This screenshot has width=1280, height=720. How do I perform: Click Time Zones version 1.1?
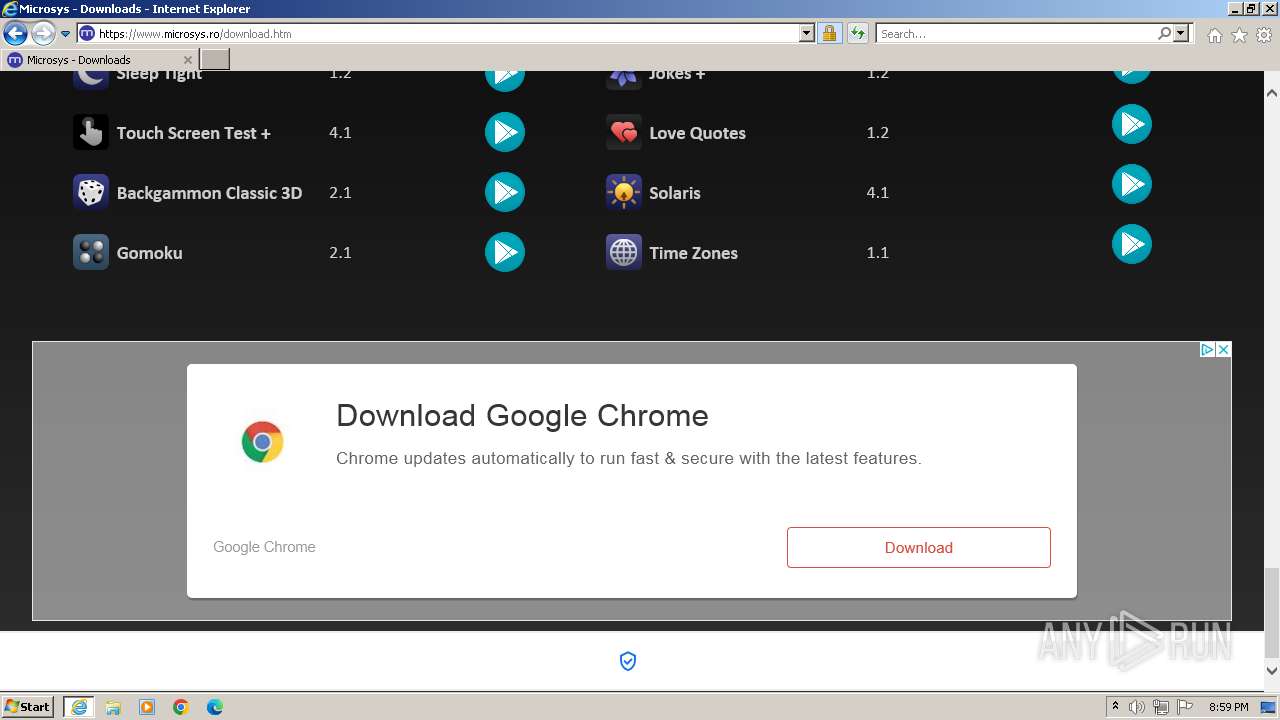(x=878, y=252)
